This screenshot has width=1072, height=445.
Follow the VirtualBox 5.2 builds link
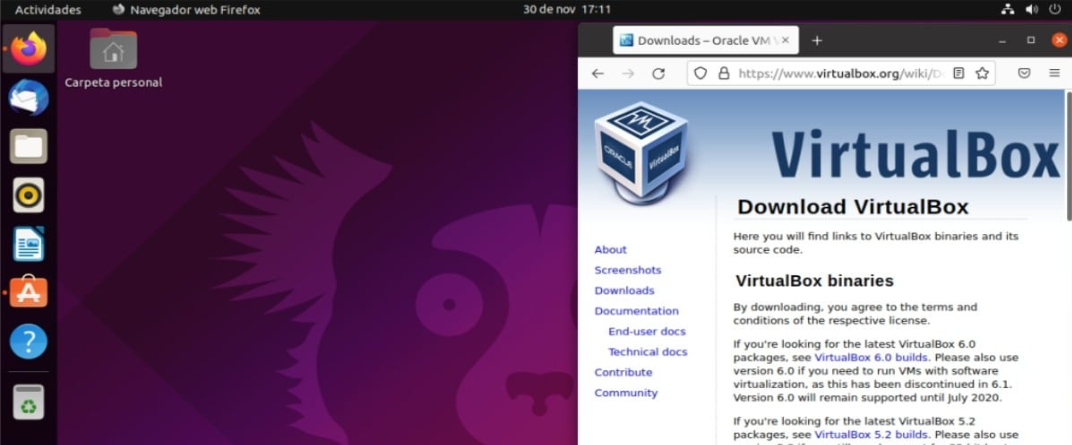click(871, 435)
